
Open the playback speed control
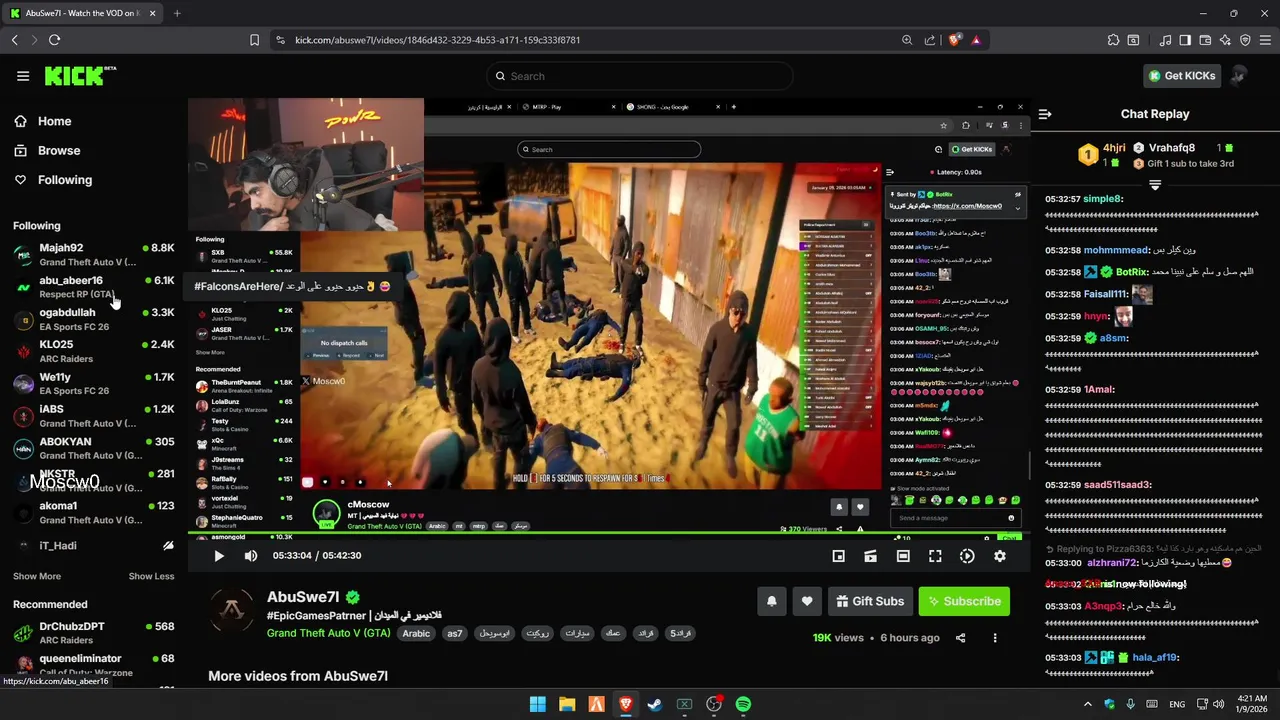(967, 556)
